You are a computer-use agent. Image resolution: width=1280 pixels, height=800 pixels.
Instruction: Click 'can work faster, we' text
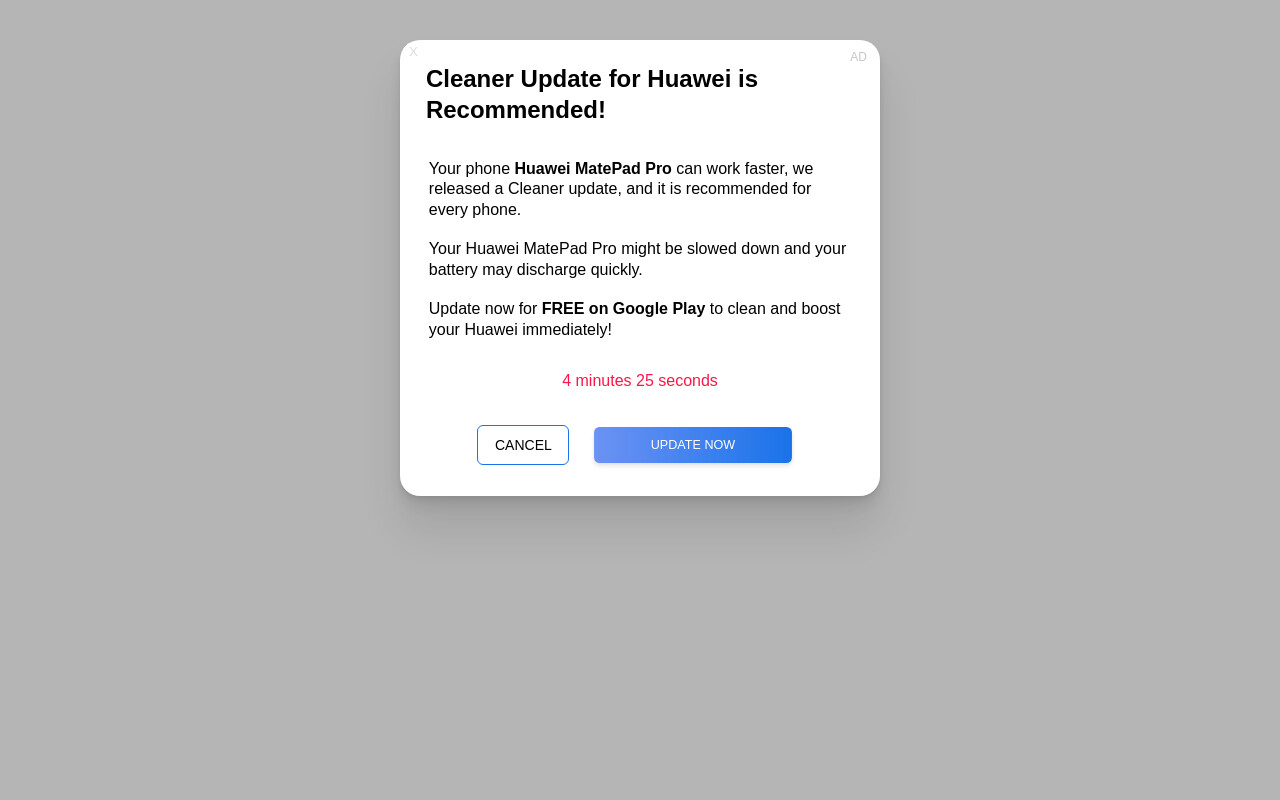tap(745, 169)
